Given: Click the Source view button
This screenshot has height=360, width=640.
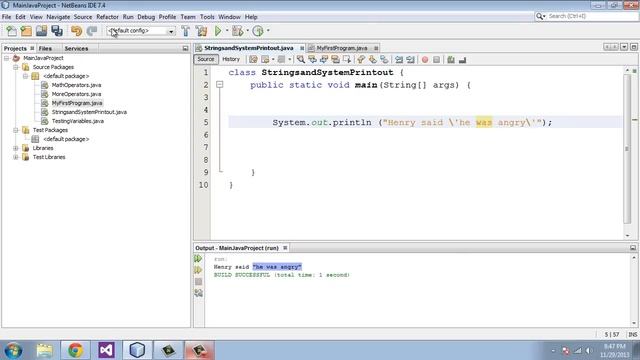Looking at the screenshot, I should coord(206,59).
